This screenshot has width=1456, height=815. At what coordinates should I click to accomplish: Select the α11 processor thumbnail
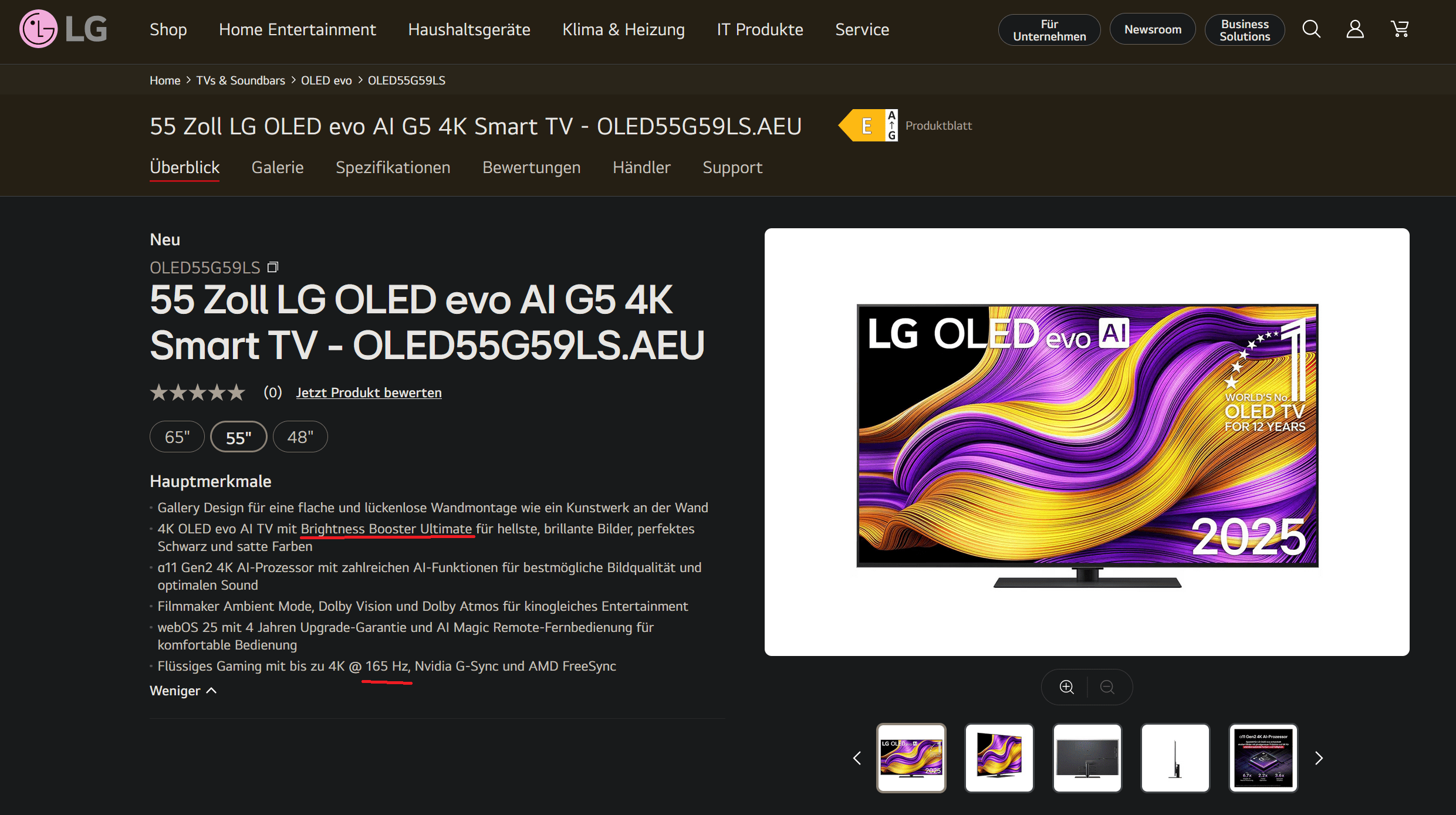[1263, 758]
